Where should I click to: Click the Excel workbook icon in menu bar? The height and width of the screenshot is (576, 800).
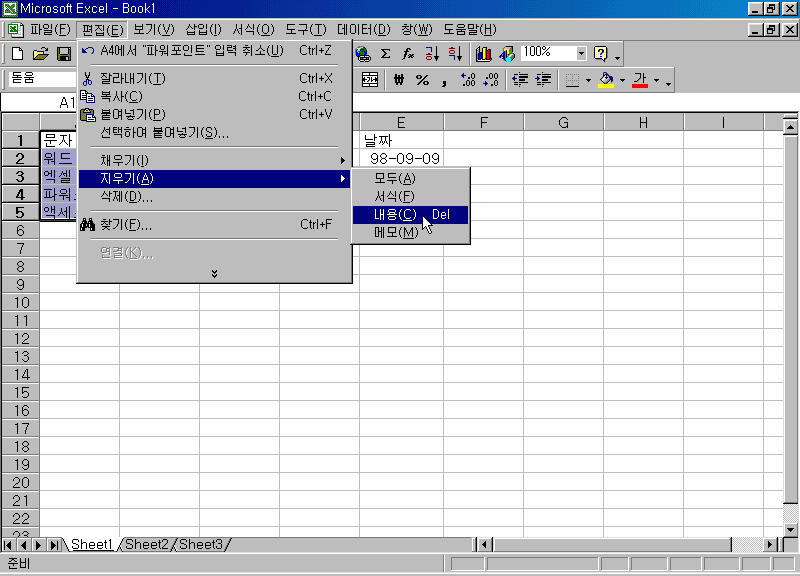tap(15, 30)
